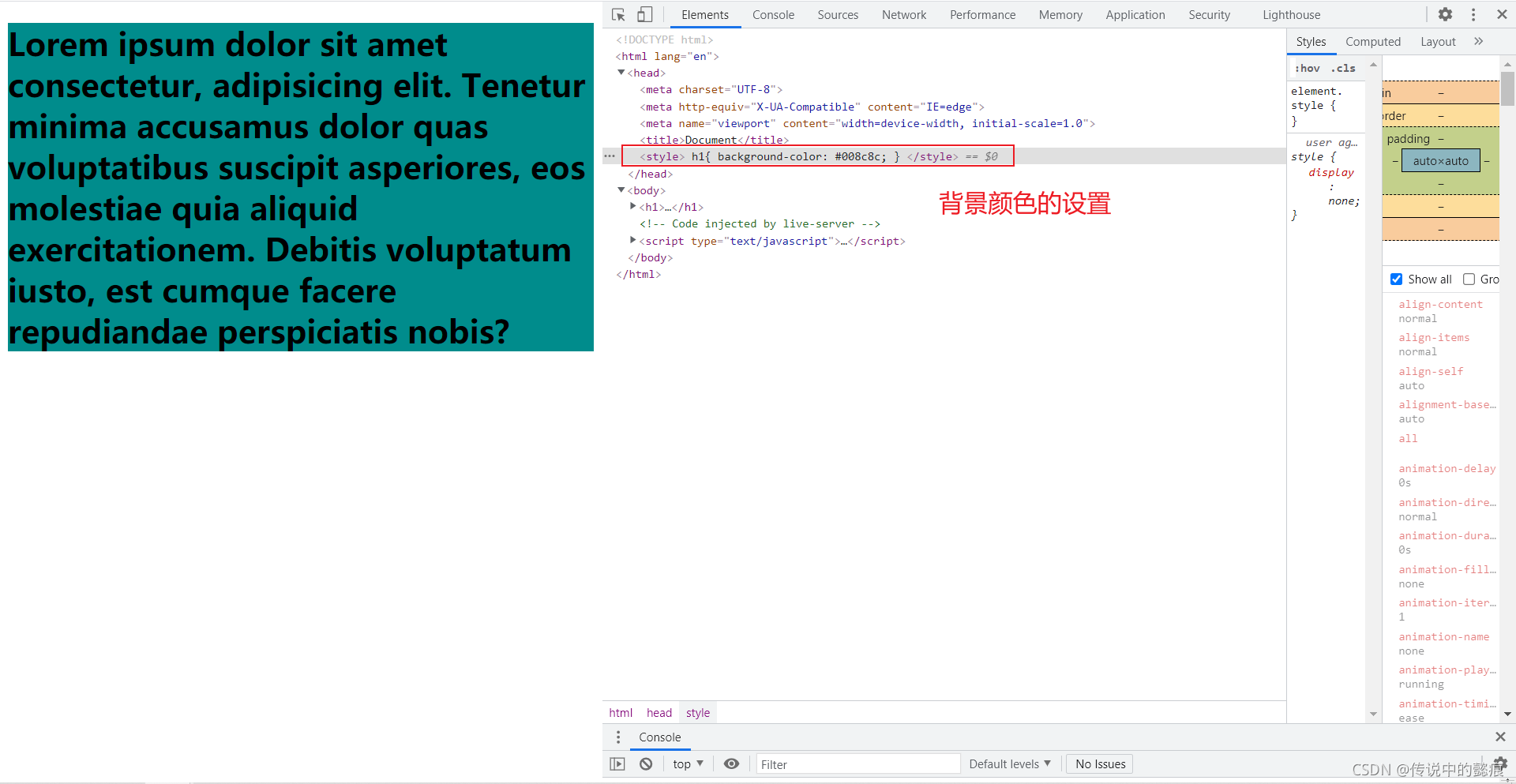Select the Styles pane tab
Screen dimensions: 1516x784
[1311, 42]
